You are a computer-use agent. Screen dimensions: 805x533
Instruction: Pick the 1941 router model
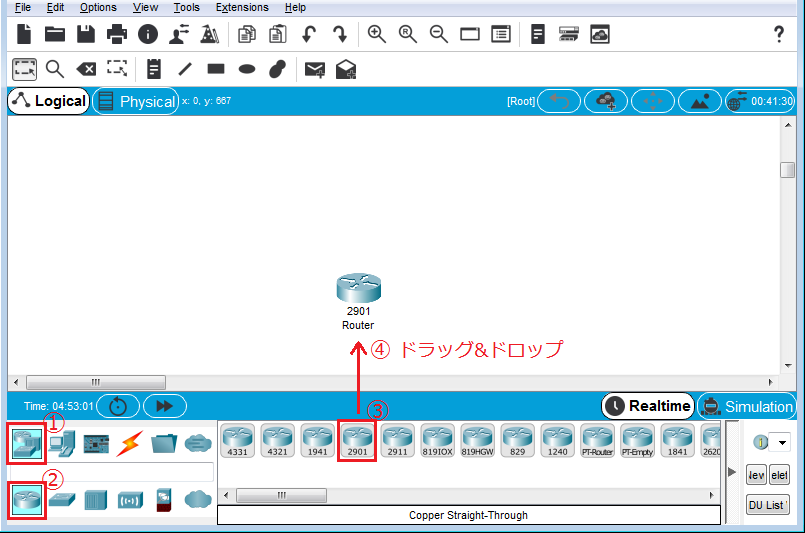[x=318, y=441]
